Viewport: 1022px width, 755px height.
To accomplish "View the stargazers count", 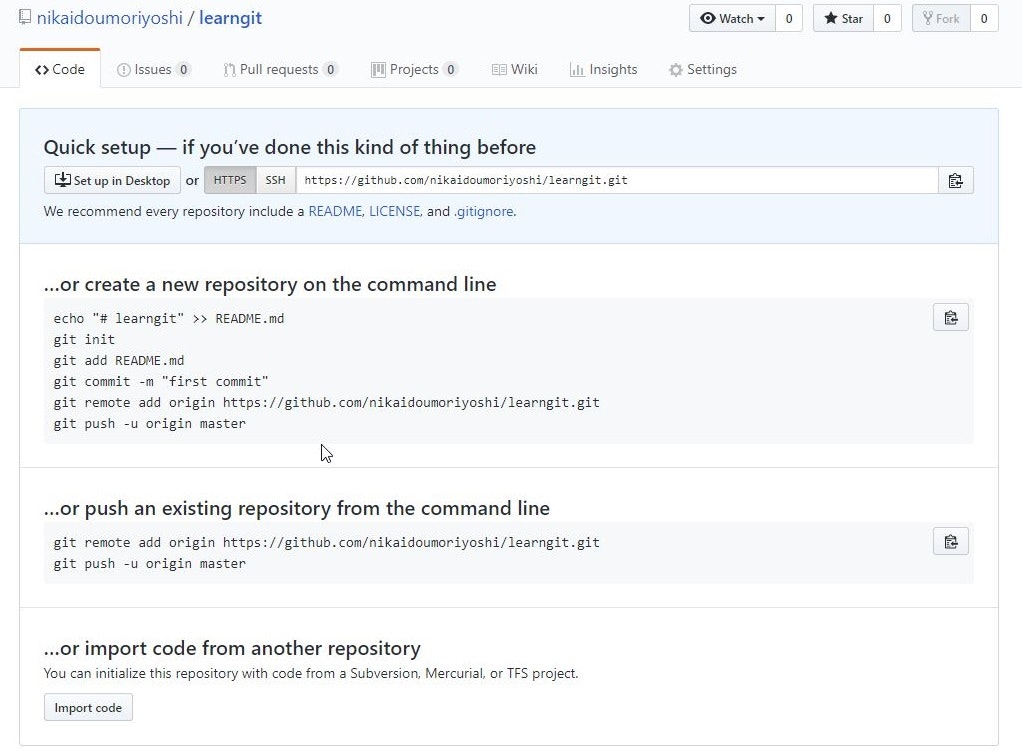I will [x=887, y=19].
